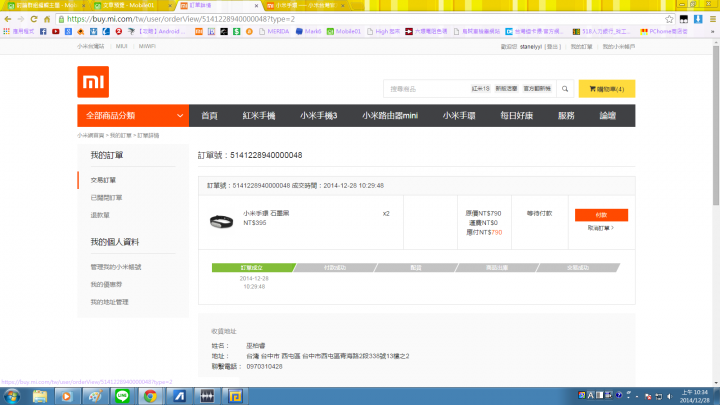The height and width of the screenshot is (405, 720).
Task: Open the 論壇 navigation item
Action: pyautogui.click(x=608, y=116)
